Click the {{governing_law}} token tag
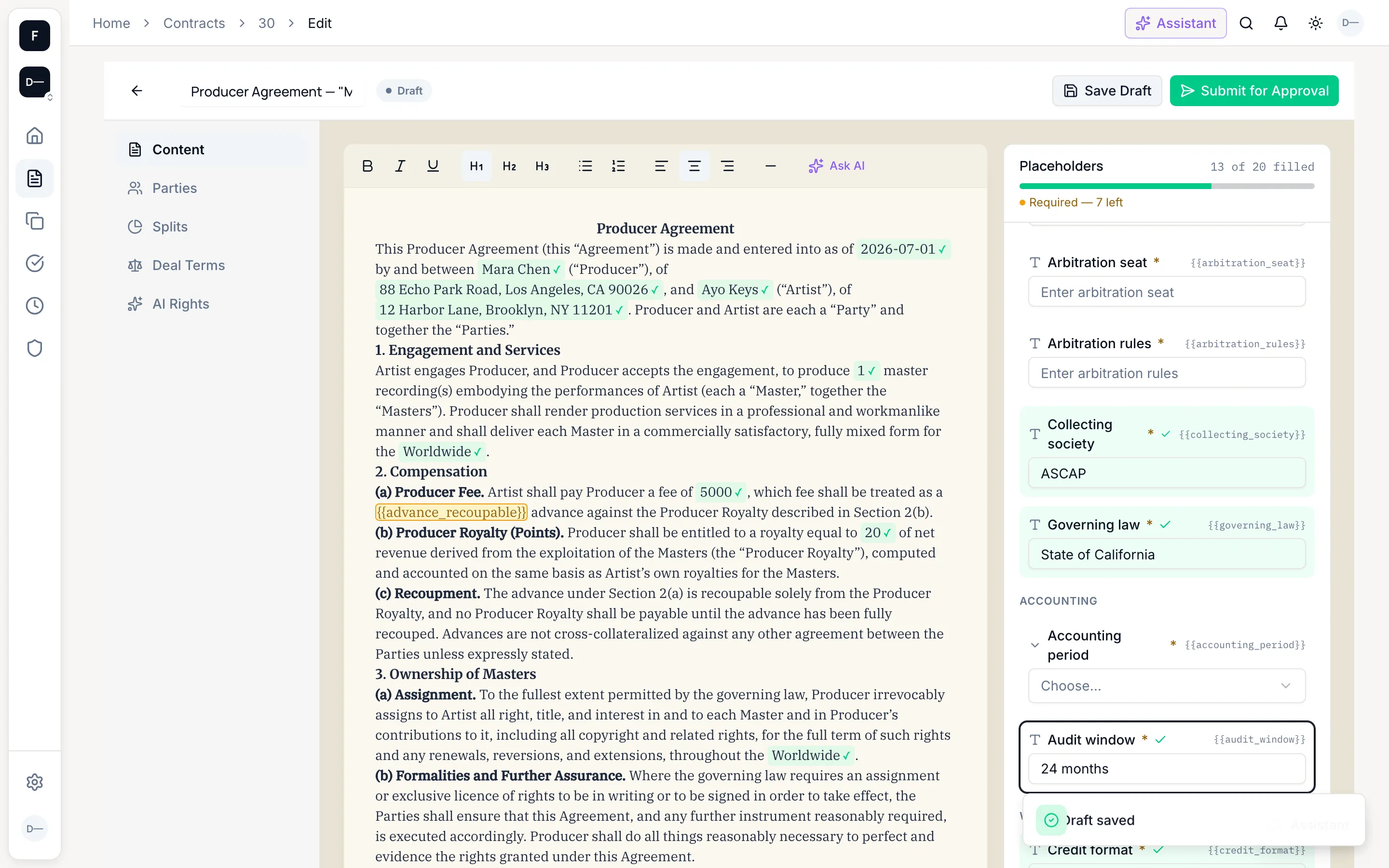Screen dimensions: 1389x868 click(x=1256, y=525)
